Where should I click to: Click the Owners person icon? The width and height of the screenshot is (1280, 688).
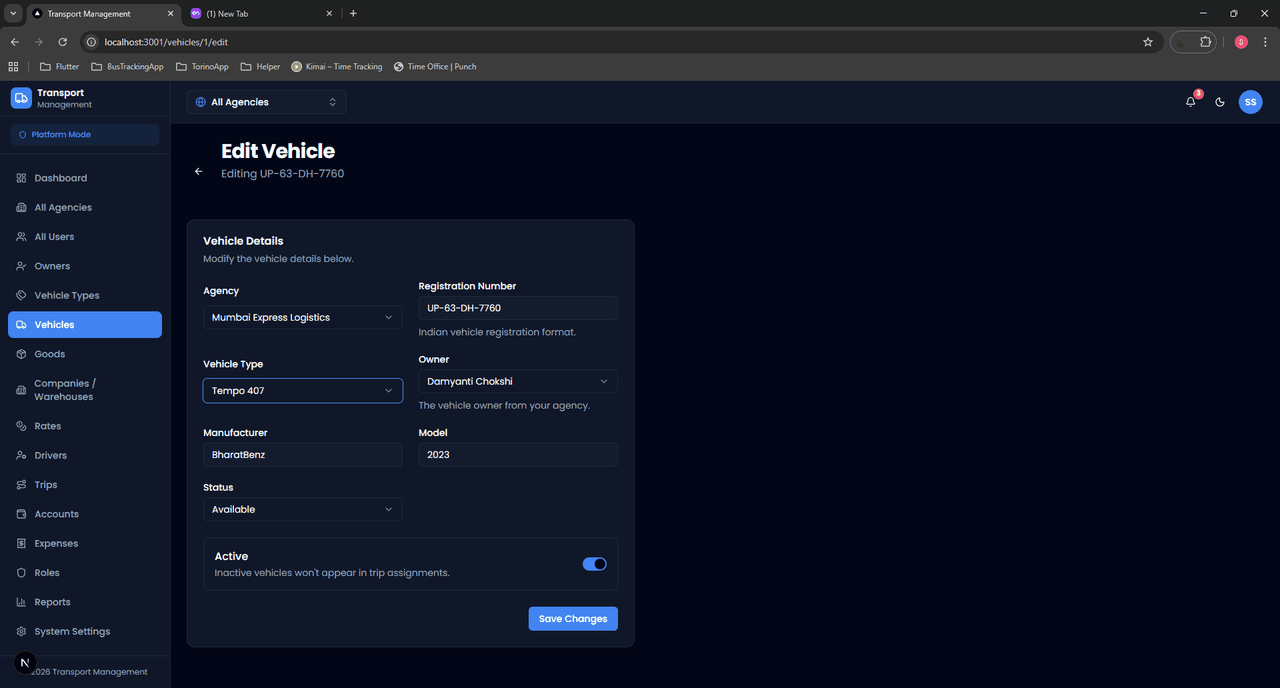(21, 266)
